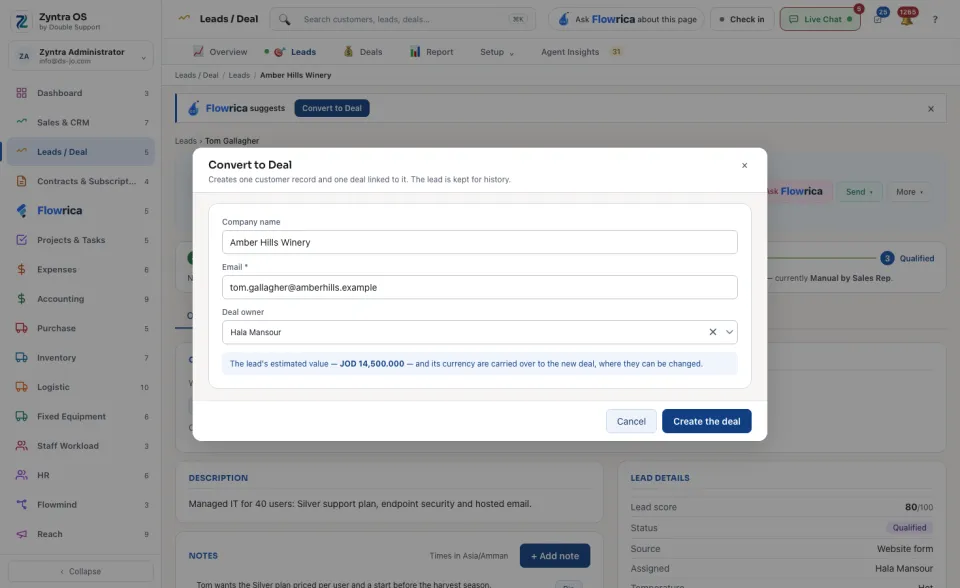
Task: Click the Qualified status badge
Action: click(909, 528)
